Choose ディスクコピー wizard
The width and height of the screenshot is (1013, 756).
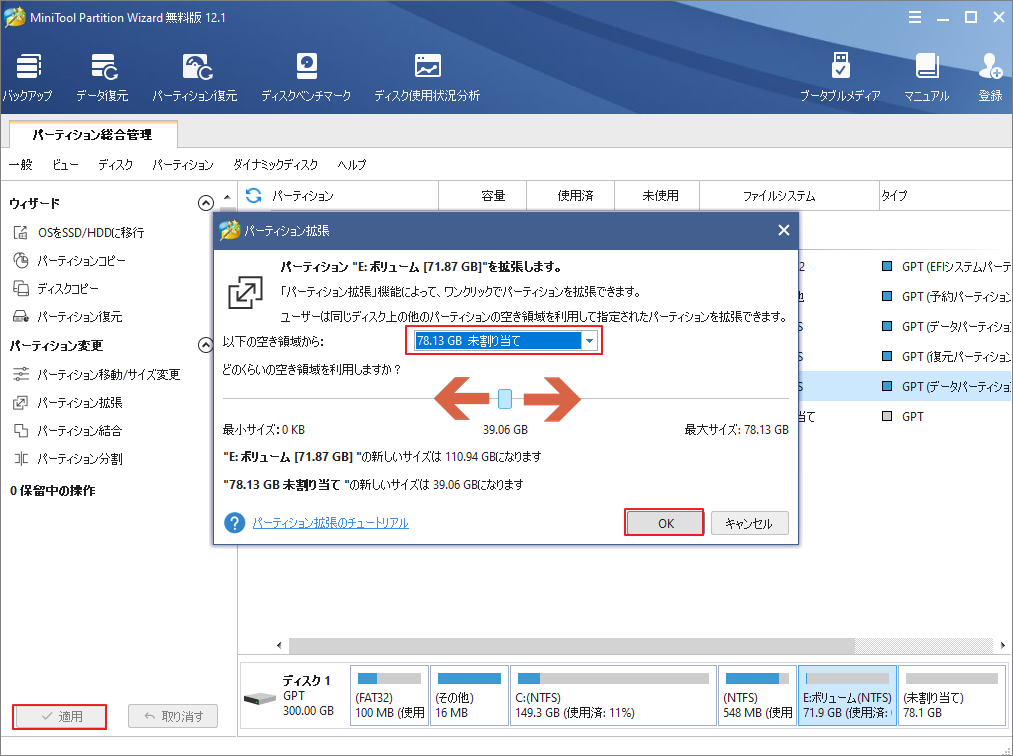point(56,289)
